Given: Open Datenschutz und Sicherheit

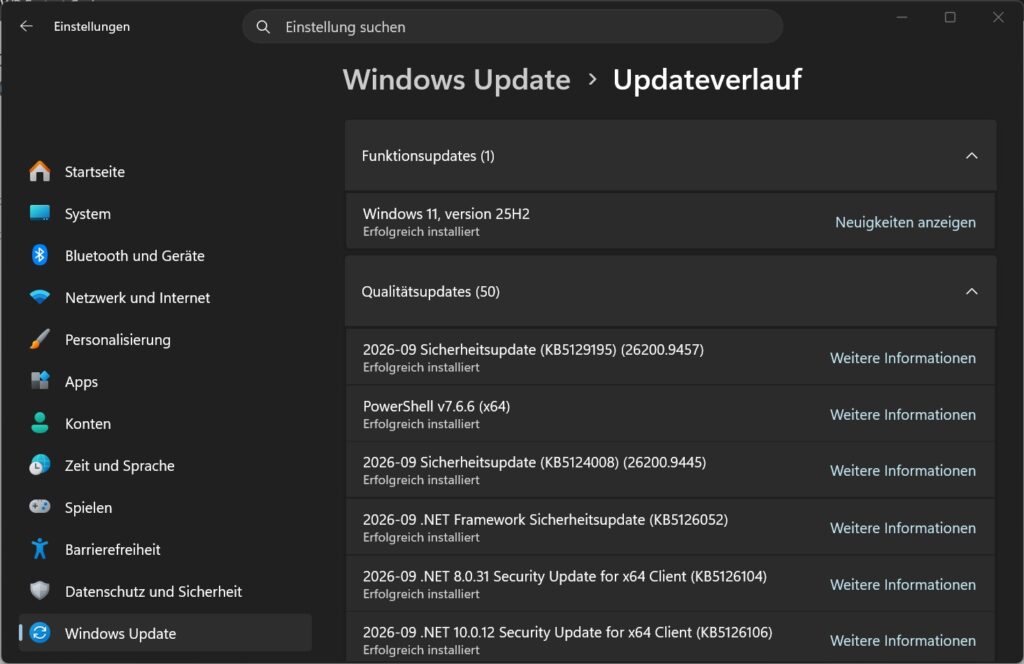Looking at the screenshot, I should 165,591.
